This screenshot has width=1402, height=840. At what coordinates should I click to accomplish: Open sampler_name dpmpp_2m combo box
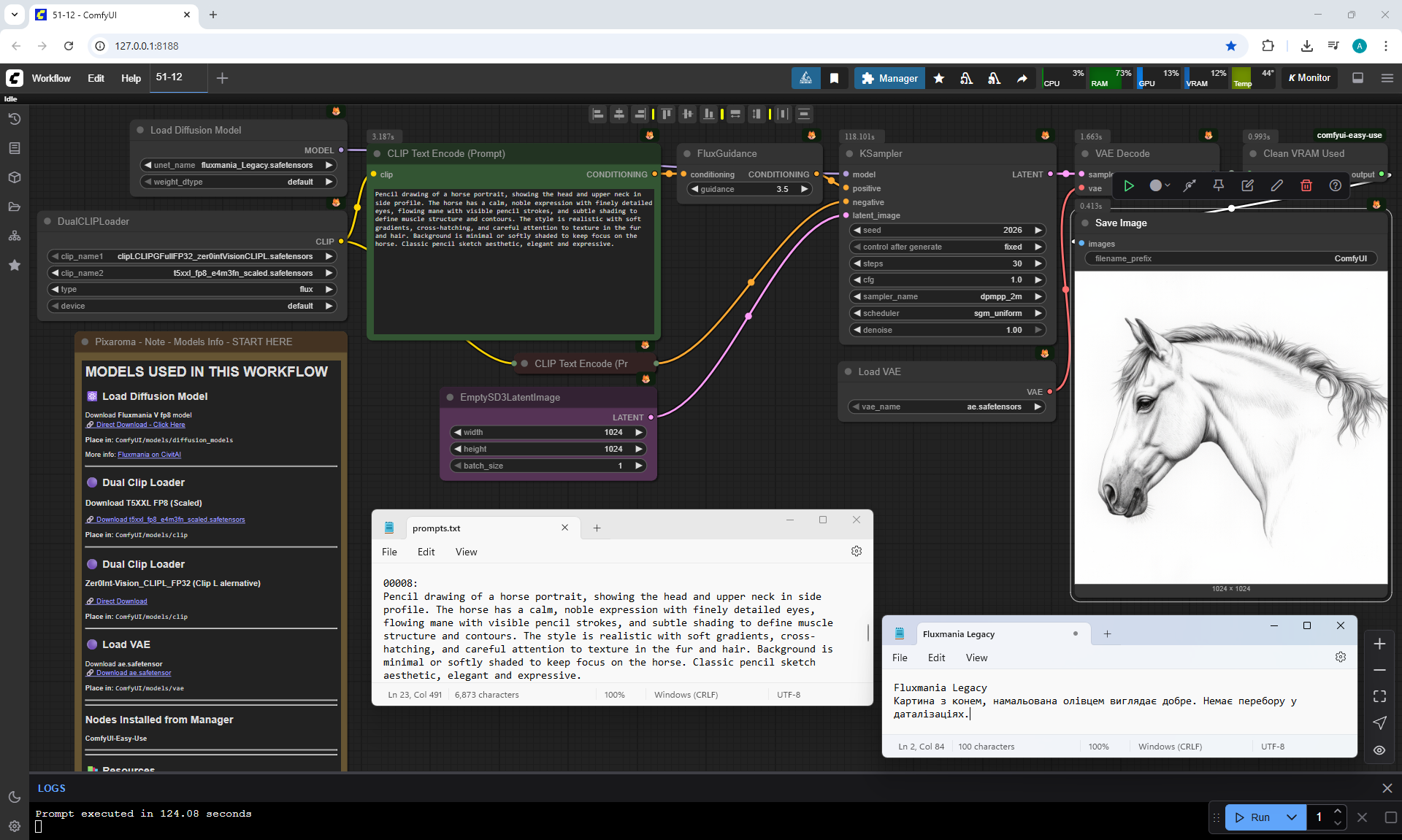pyautogui.click(x=948, y=296)
